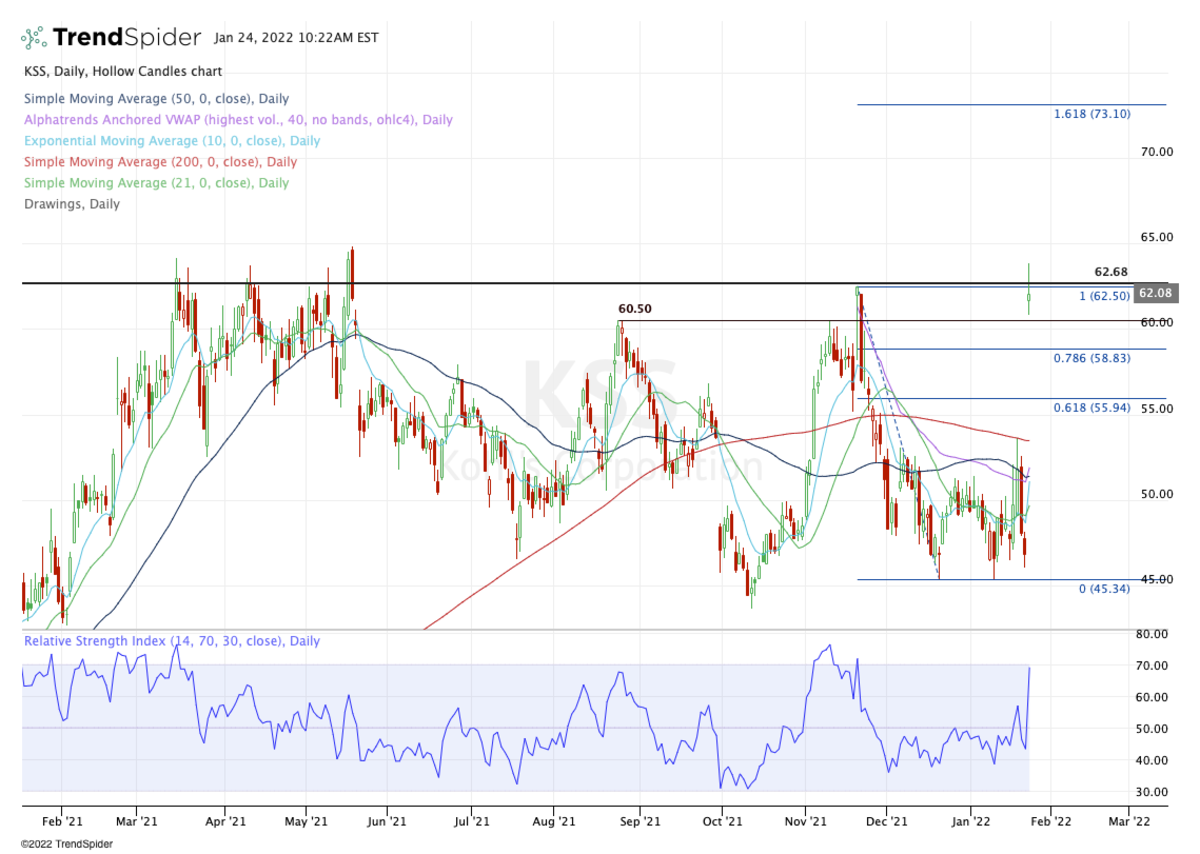Image resolution: width=1200 pixels, height=854 pixels.
Task: Click the 60.50 resistance line label
Action: tap(635, 310)
